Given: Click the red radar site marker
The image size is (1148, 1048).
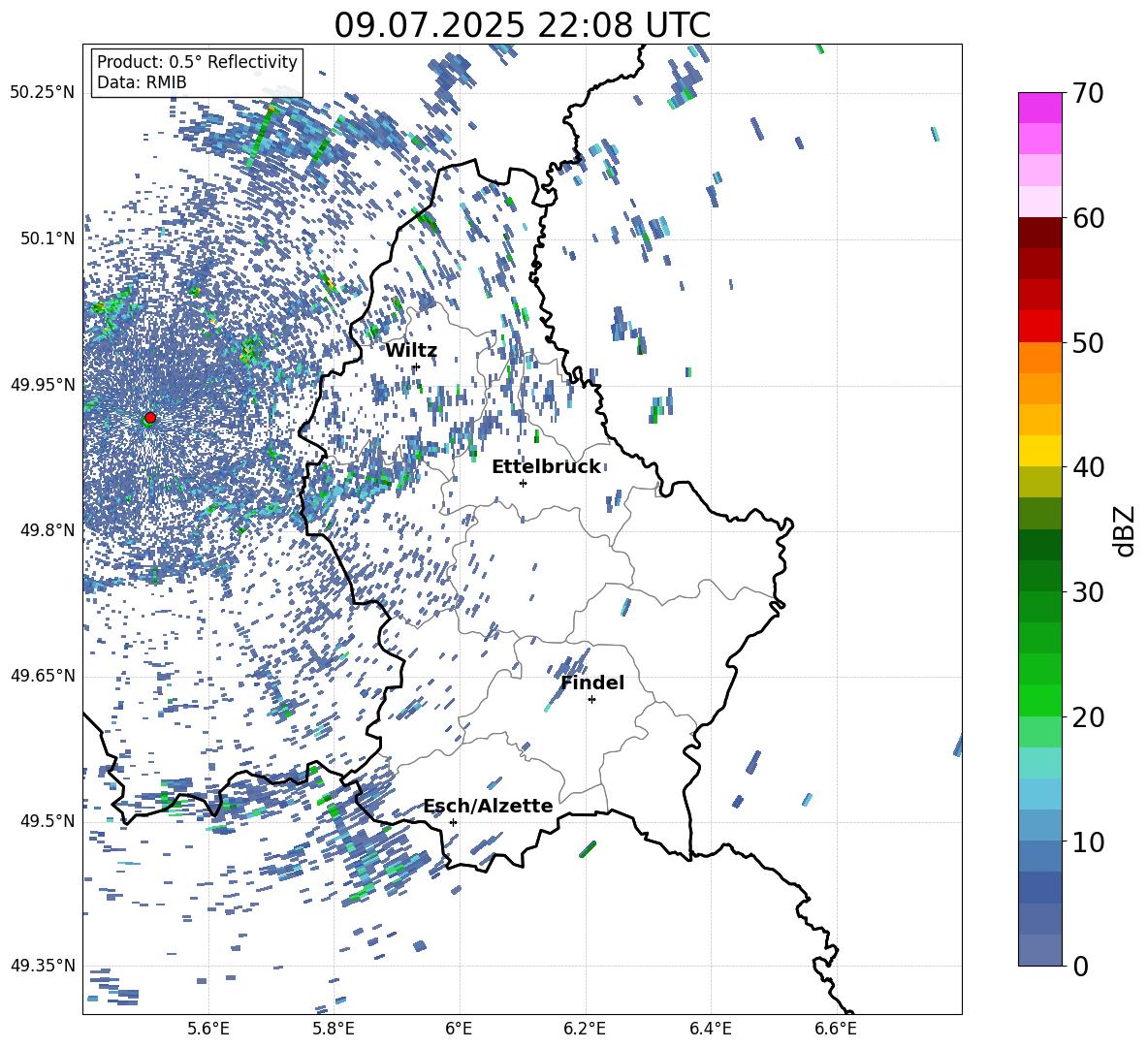Looking at the screenshot, I should [x=150, y=418].
